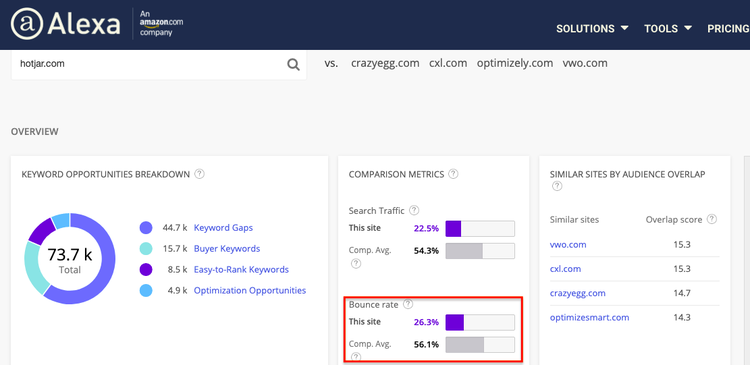Click help icon under Bounce rate Comp. Avg.
Viewport: 750px width, 365px height.
pos(355,356)
